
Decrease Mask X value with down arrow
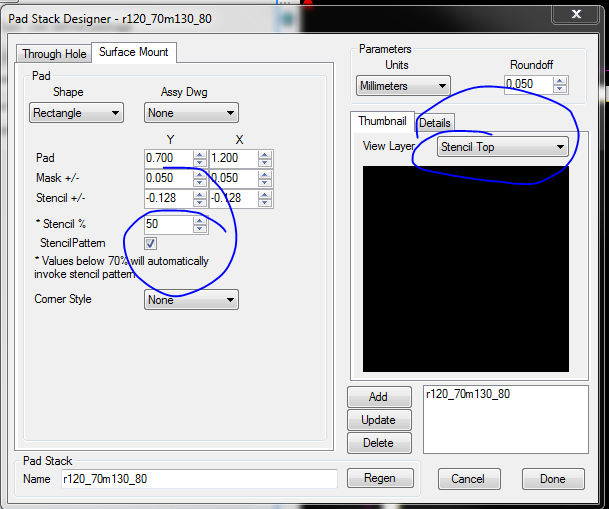click(x=265, y=182)
